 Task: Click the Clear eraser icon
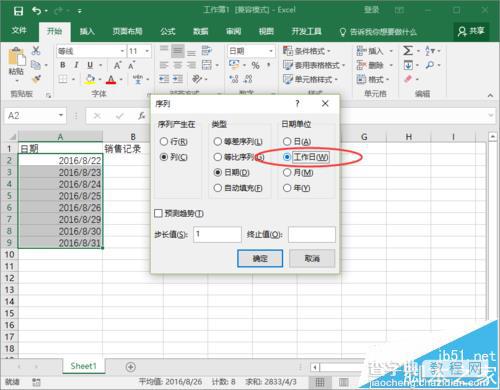coord(408,79)
